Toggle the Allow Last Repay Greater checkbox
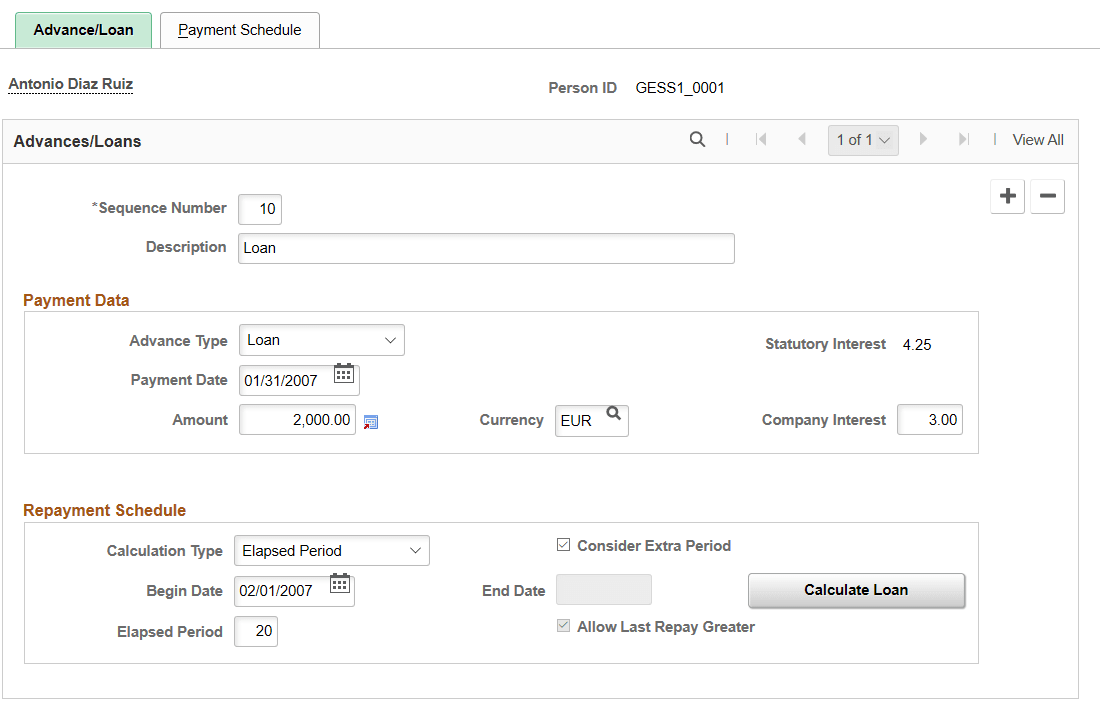Screen dimensions: 1100x715 click(x=563, y=625)
